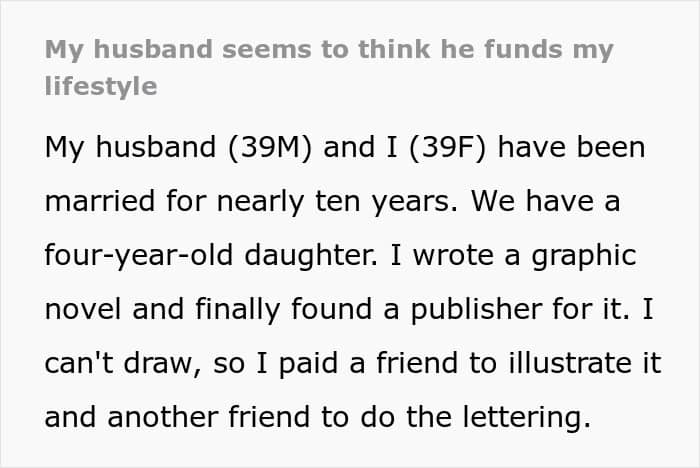This screenshot has height=468, width=700.
Task: Click the "(39M)" age tag in the text
Action: [x=270, y=147]
